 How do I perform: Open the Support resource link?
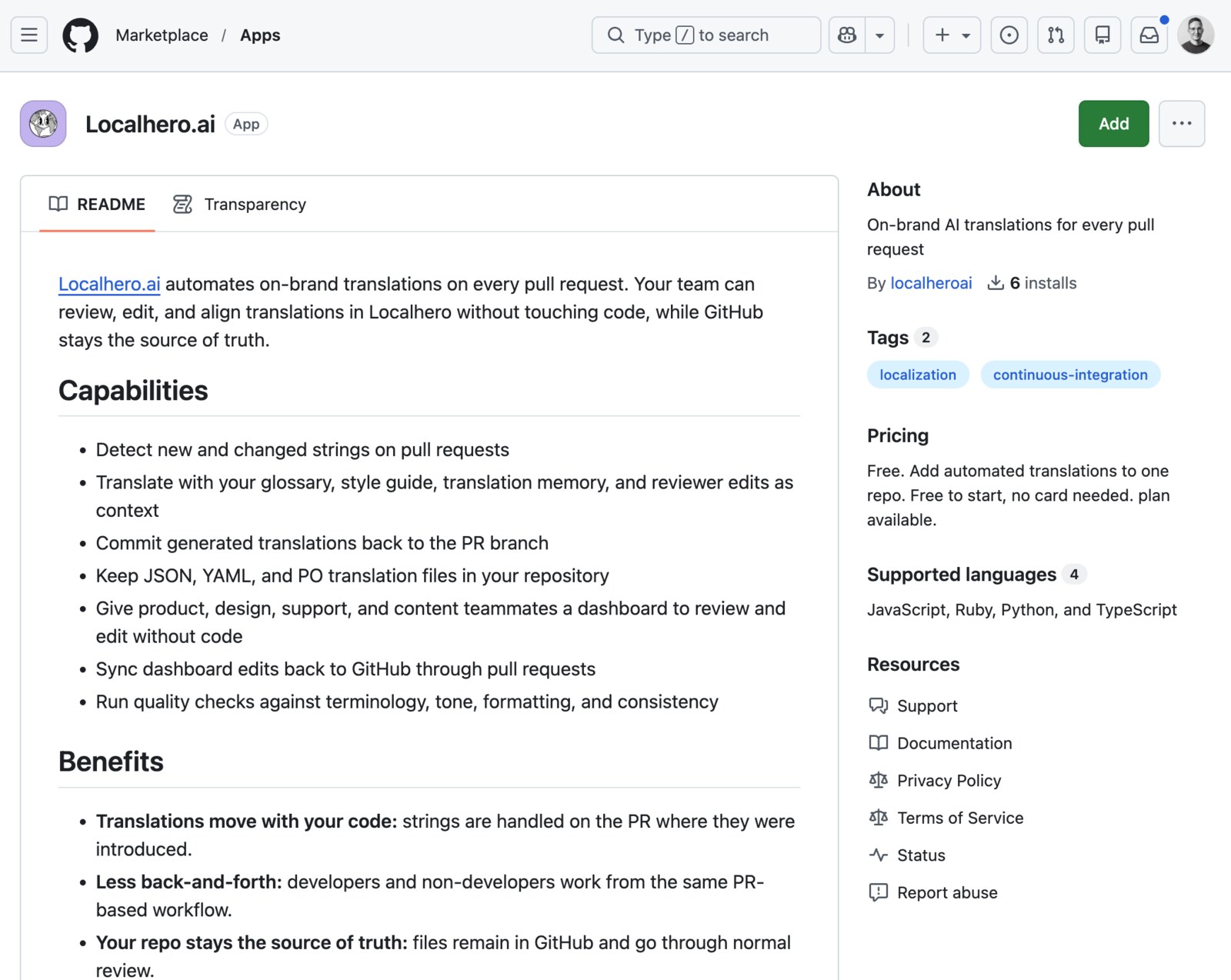(927, 706)
